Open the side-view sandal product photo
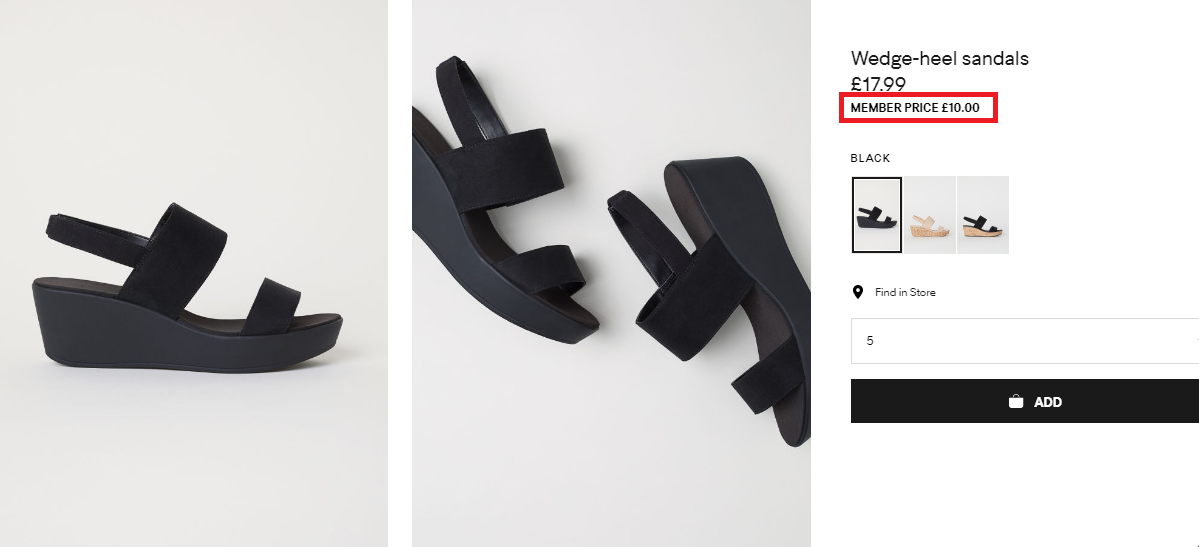This screenshot has height=547, width=1199. click(193, 273)
